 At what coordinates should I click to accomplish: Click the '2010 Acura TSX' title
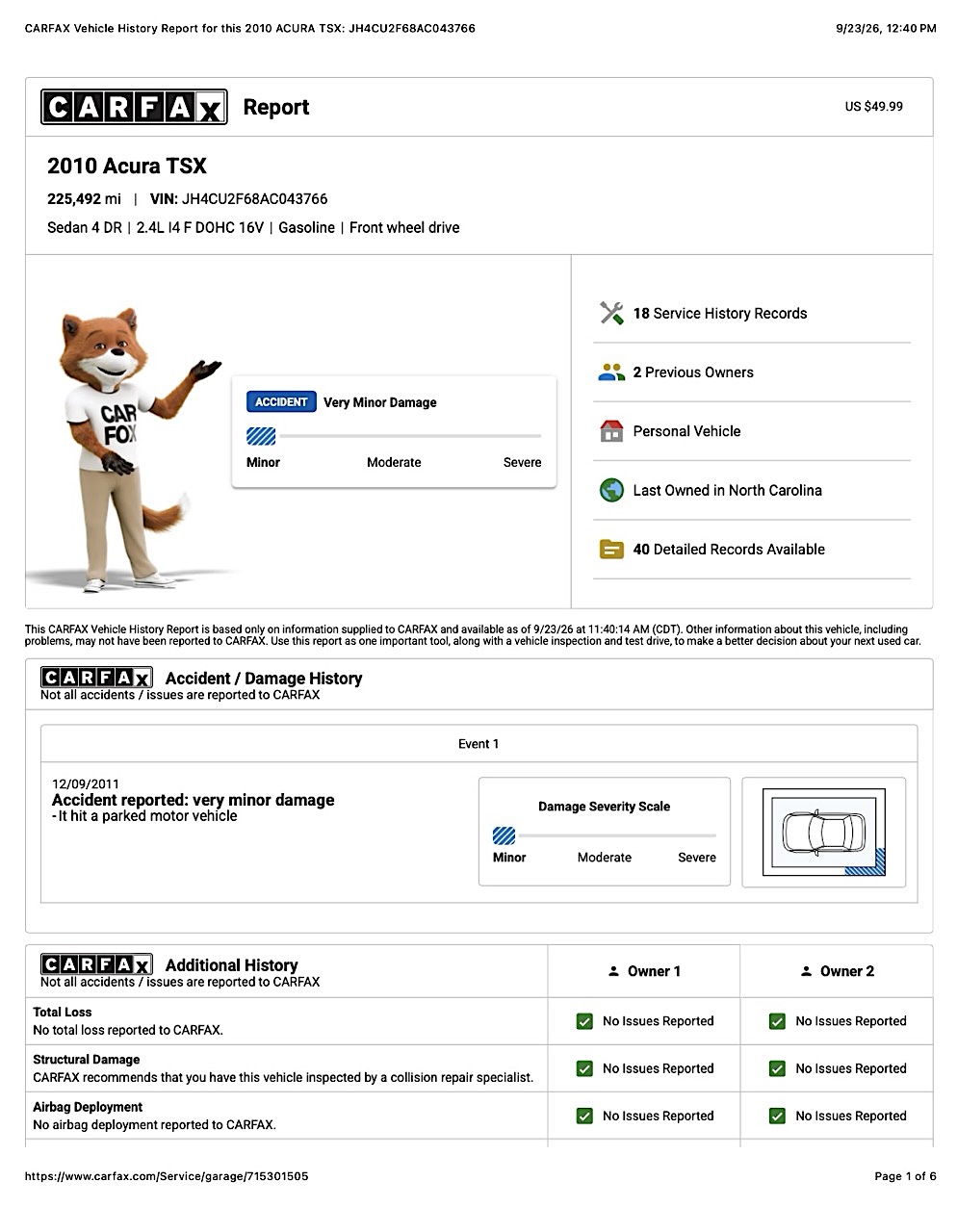pyautogui.click(x=127, y=166)
